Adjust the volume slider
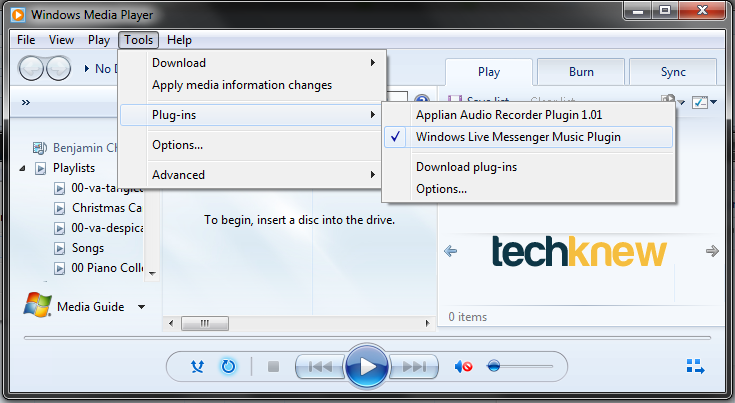735x403 pixels. click(x=520, y=366)
